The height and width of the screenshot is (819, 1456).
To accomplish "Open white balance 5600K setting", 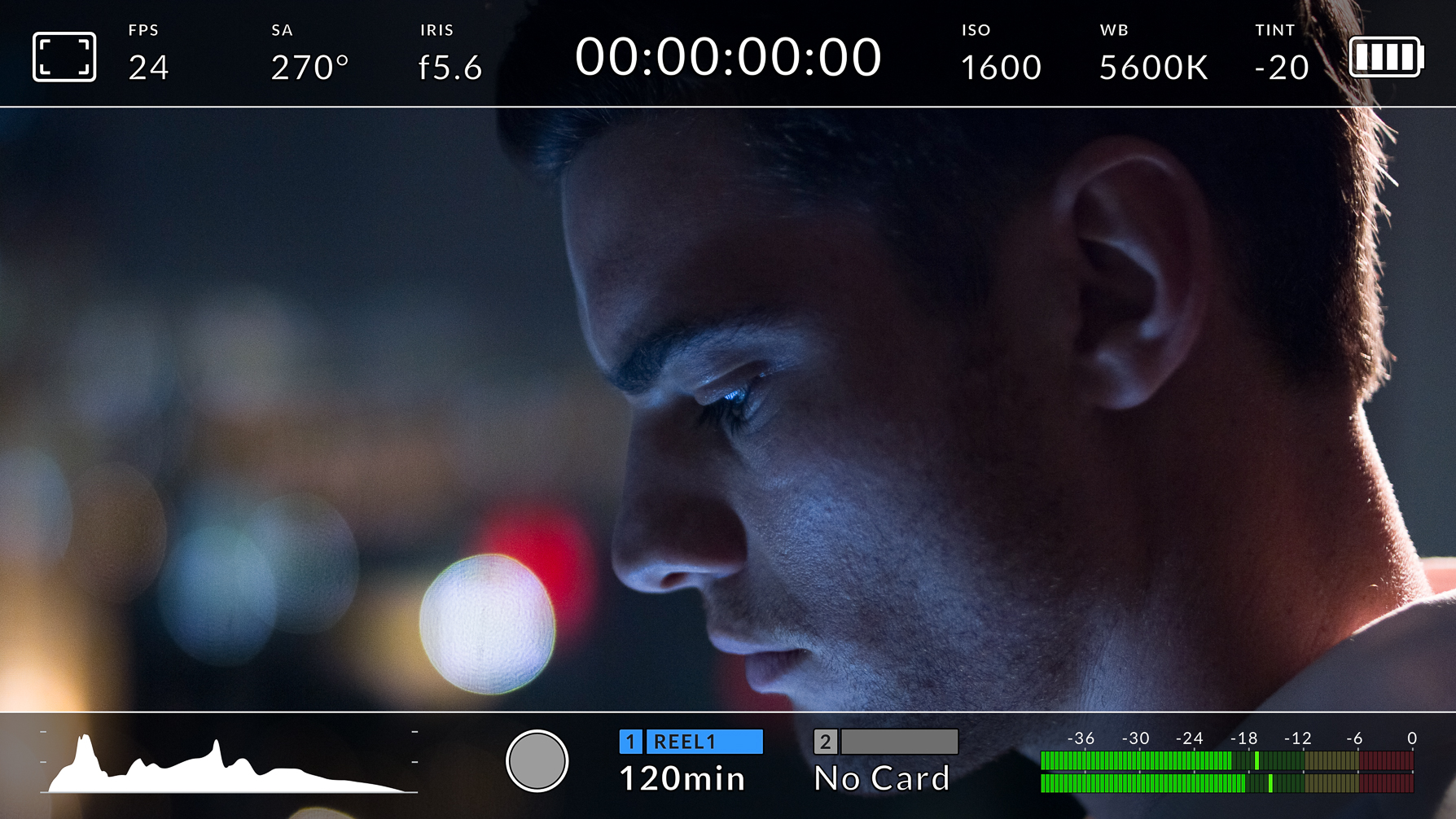I will click(x=1153, y=54).
